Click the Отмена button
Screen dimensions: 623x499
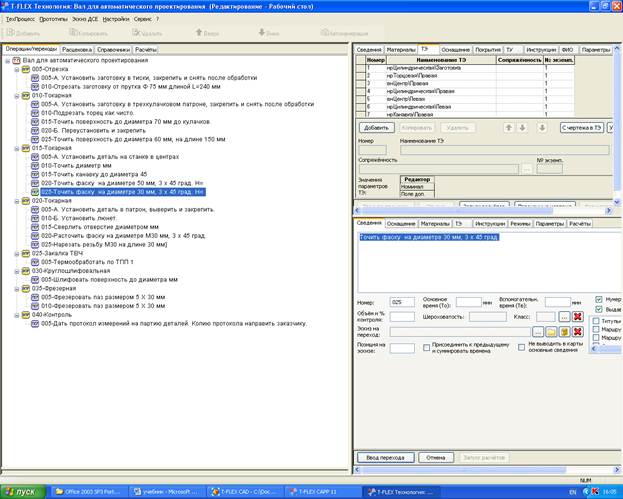[x=435, y=458]
